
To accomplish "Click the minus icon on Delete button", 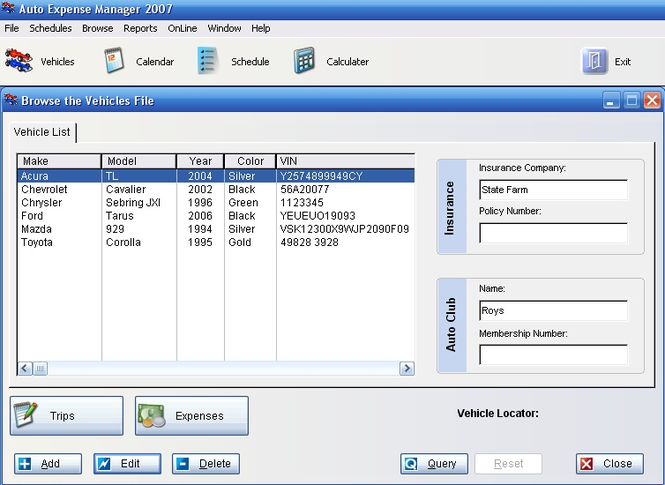I will coord(183,464).
